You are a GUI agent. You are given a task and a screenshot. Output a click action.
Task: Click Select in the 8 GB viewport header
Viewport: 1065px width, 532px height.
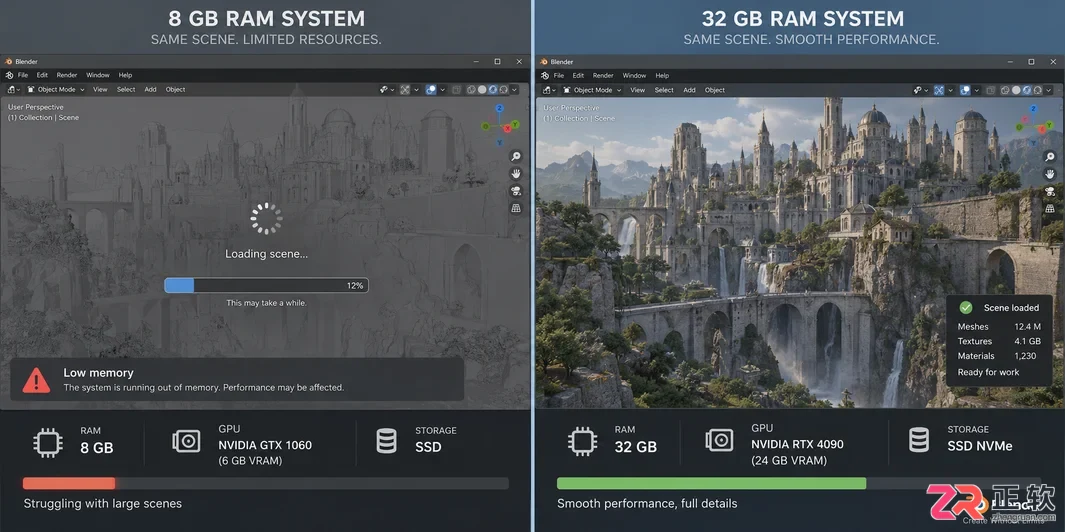click(x=126, y=89)
